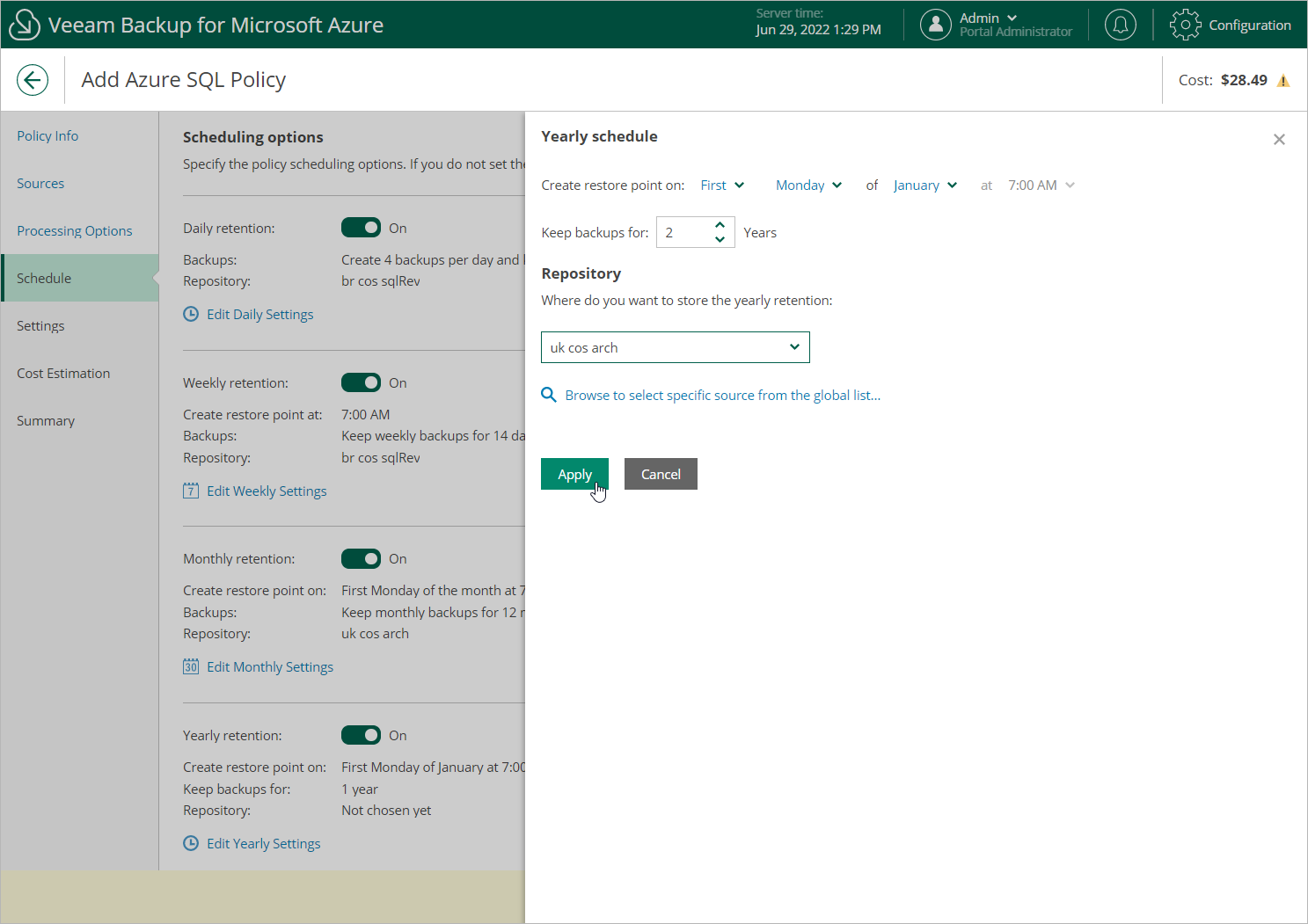This screenshot has width=1308, height=924.
Task: Click the Not chosen yet repository value
Action: coord(386,810)
